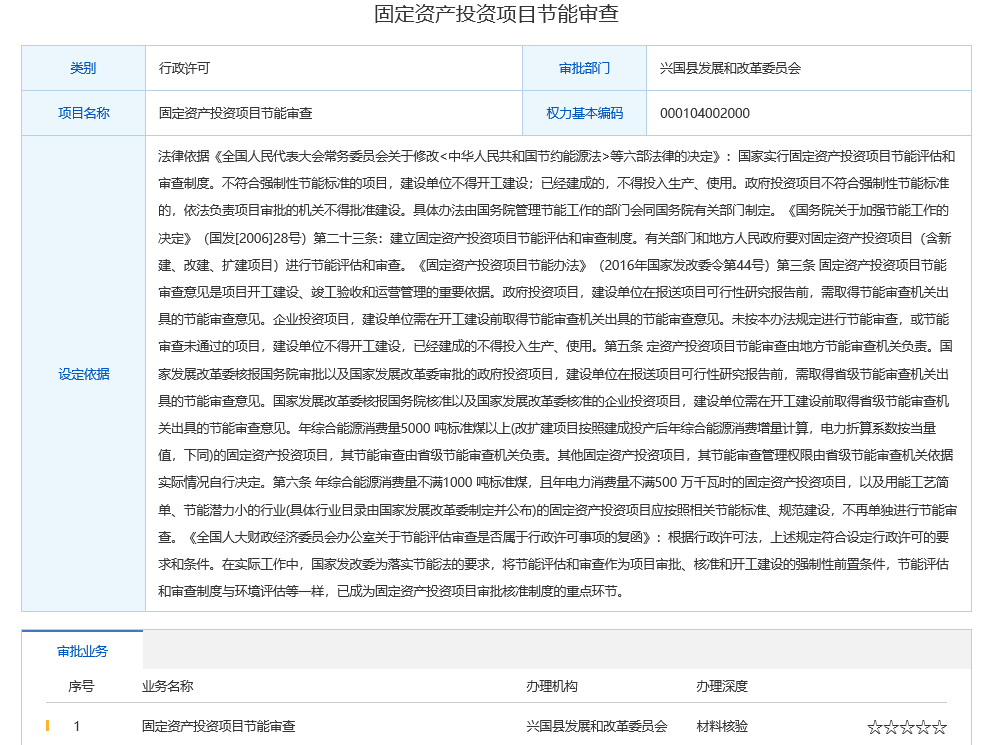982x745 pixels.
Task: Click the 办理机构 column header
Action: coord(551,686)
